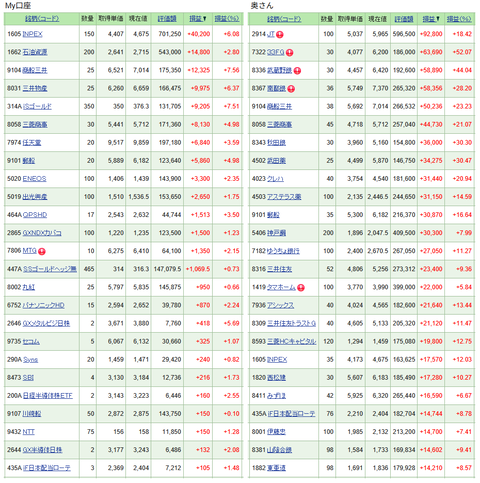
Task: Sort My口座 table by 評価額 header
Action: click(167, 19)
